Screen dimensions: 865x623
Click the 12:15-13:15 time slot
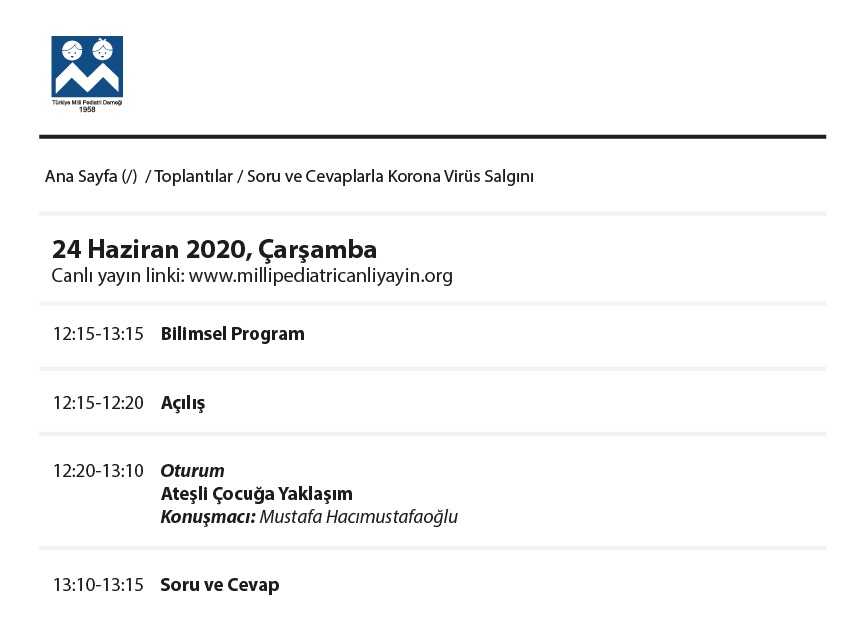pyautogui.click(x=98, y=334)
